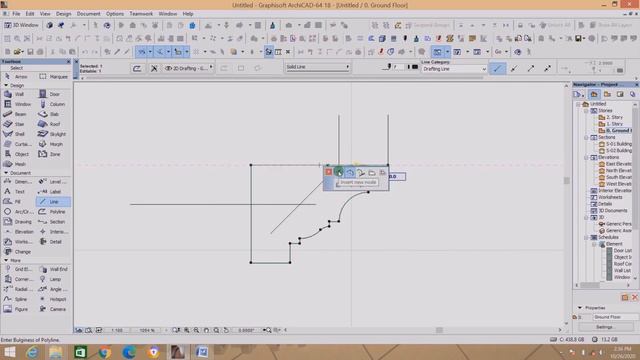Viewport: 640px width, 360px height.
Task: Select the Zone tool
Action: pos(50,154)
